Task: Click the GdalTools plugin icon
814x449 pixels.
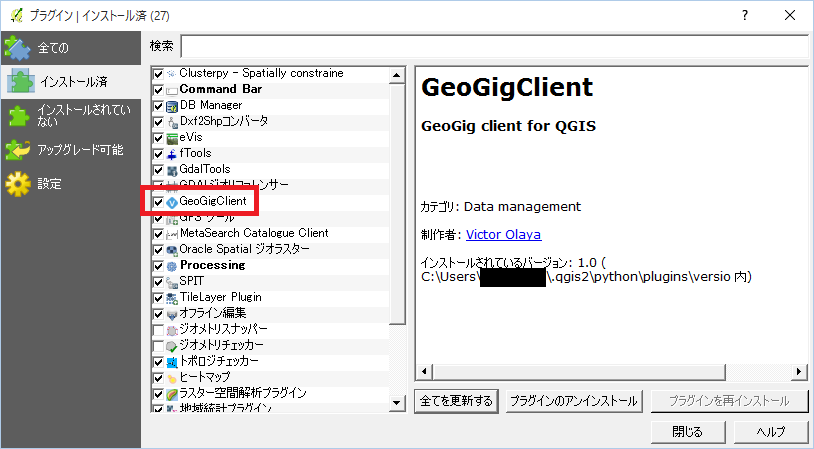Action: point(172,170)
